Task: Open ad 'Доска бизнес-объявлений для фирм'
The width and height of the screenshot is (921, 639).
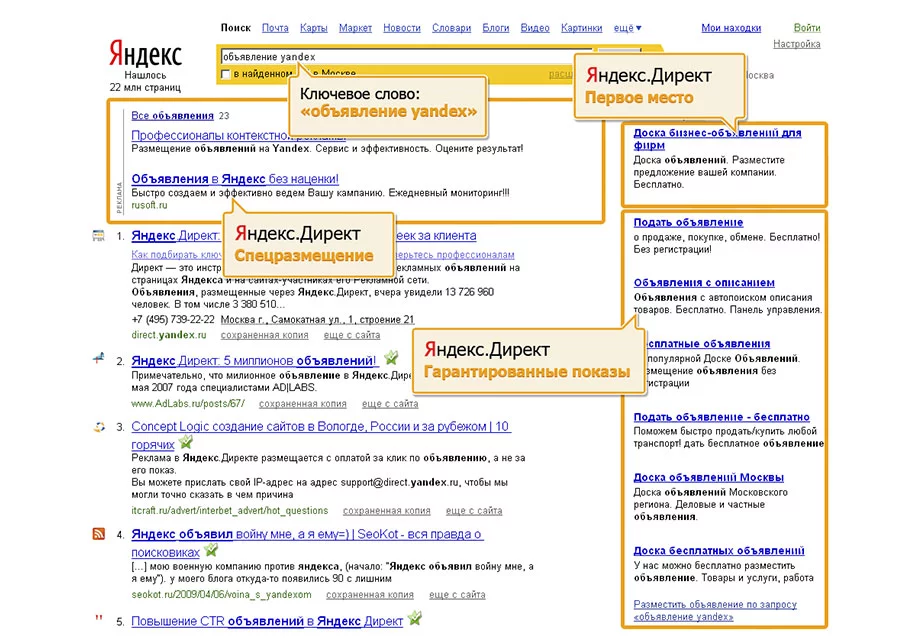Action: 717,139
